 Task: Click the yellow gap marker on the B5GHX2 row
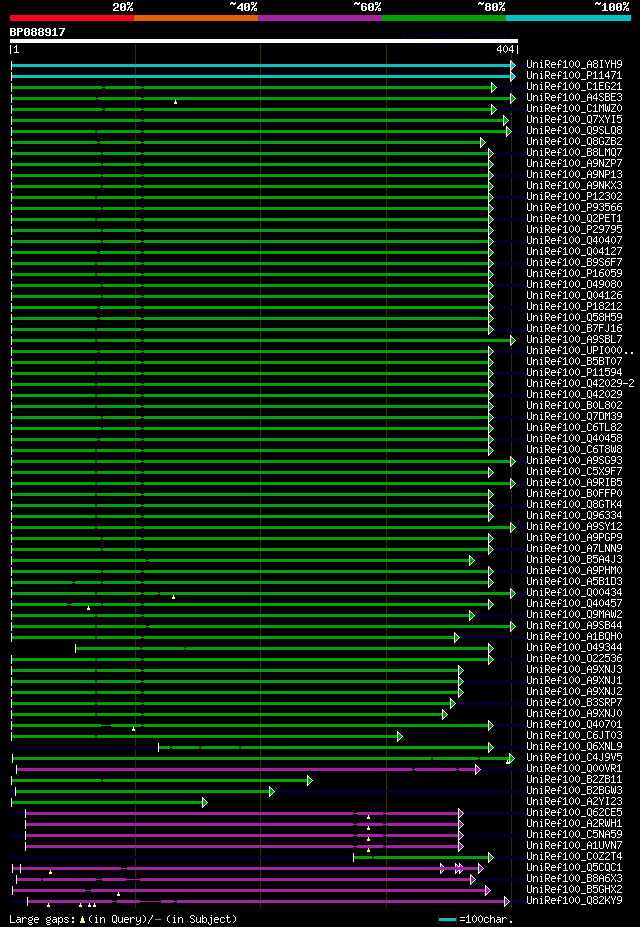(x=118, y=894)
